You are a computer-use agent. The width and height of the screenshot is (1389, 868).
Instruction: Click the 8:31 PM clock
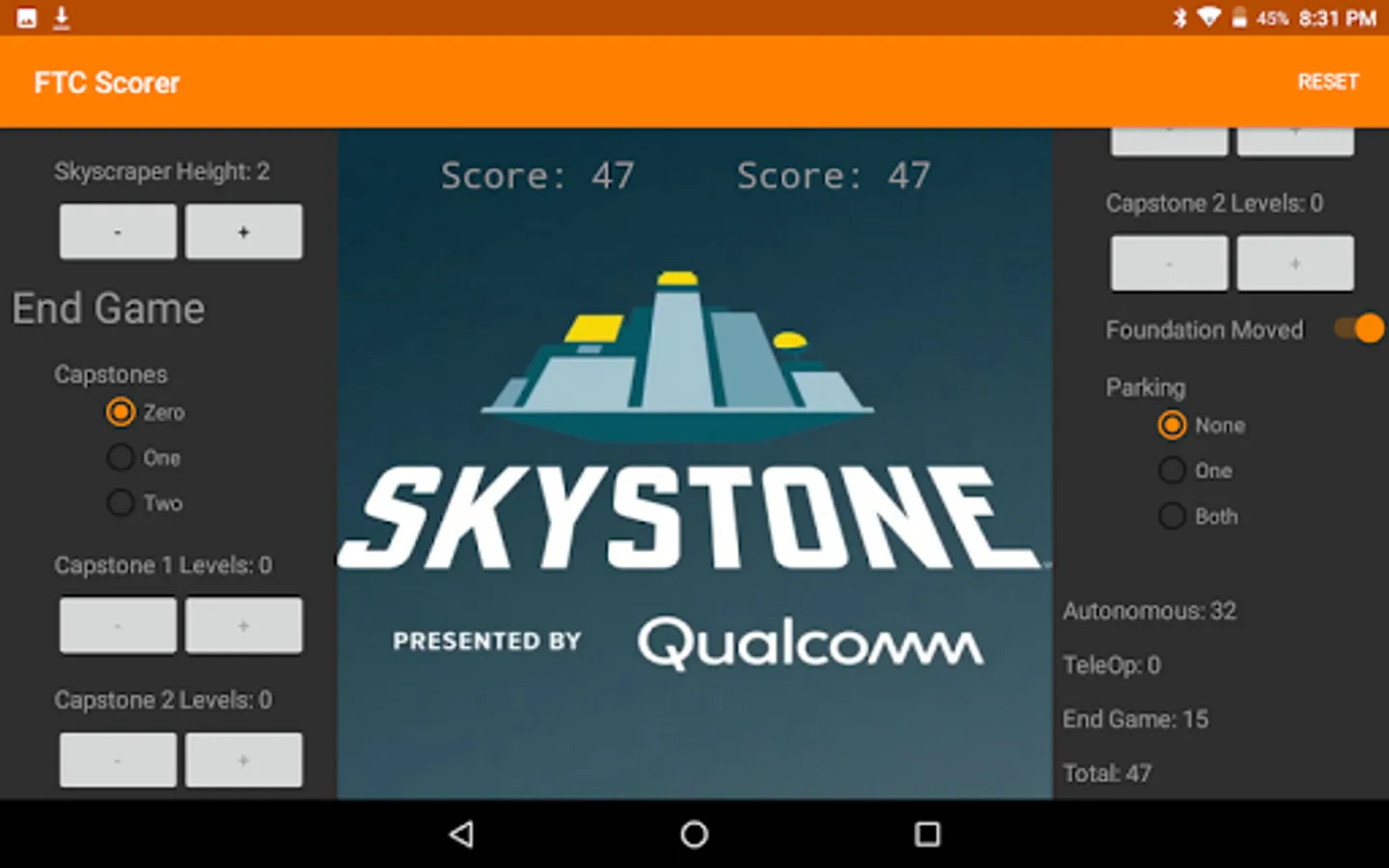tap(1337, 18)
